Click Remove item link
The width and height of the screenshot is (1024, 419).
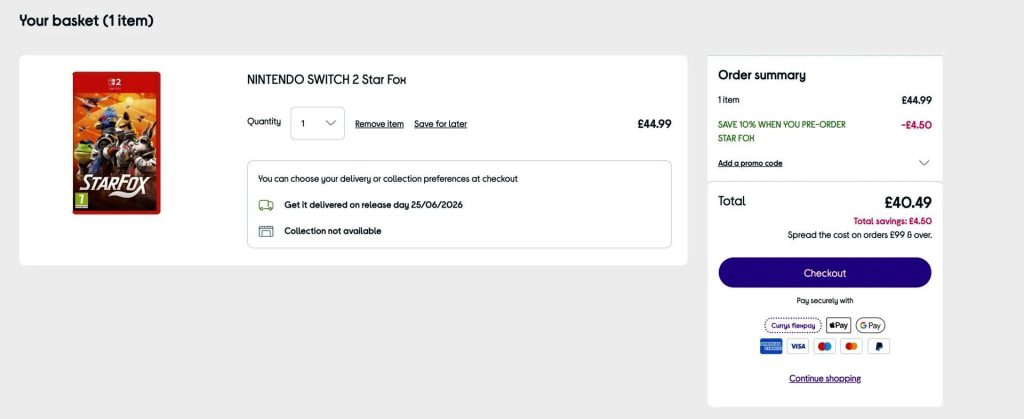point(379,124)
